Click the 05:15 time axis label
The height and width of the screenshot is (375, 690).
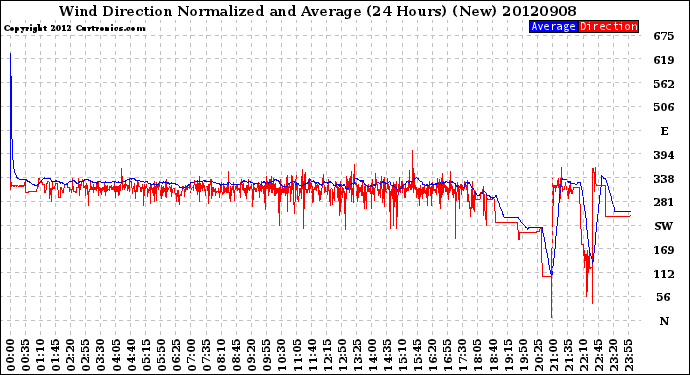click(146, 355)
